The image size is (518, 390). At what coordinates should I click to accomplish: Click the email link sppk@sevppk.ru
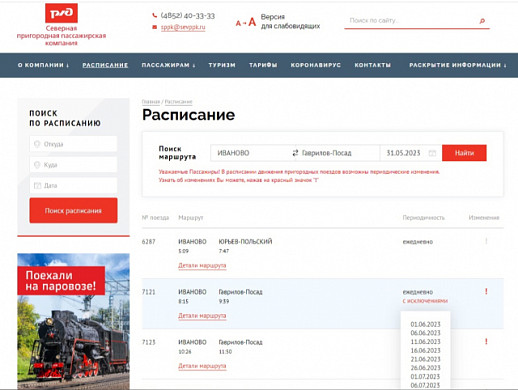pyautogui.click(x=183, y=27)
